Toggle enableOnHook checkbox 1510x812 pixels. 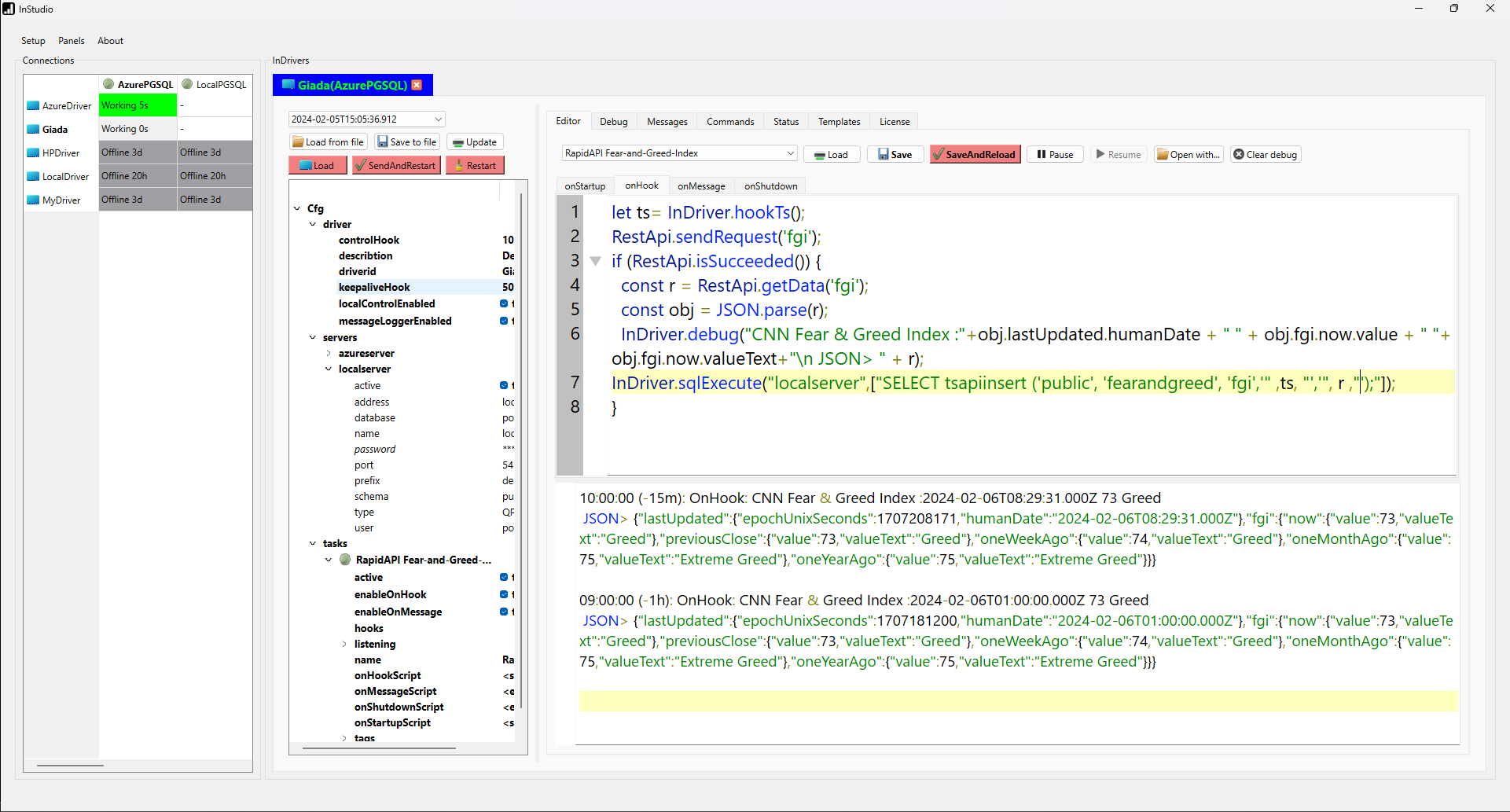pyautogui.click(x=504, y=594)
